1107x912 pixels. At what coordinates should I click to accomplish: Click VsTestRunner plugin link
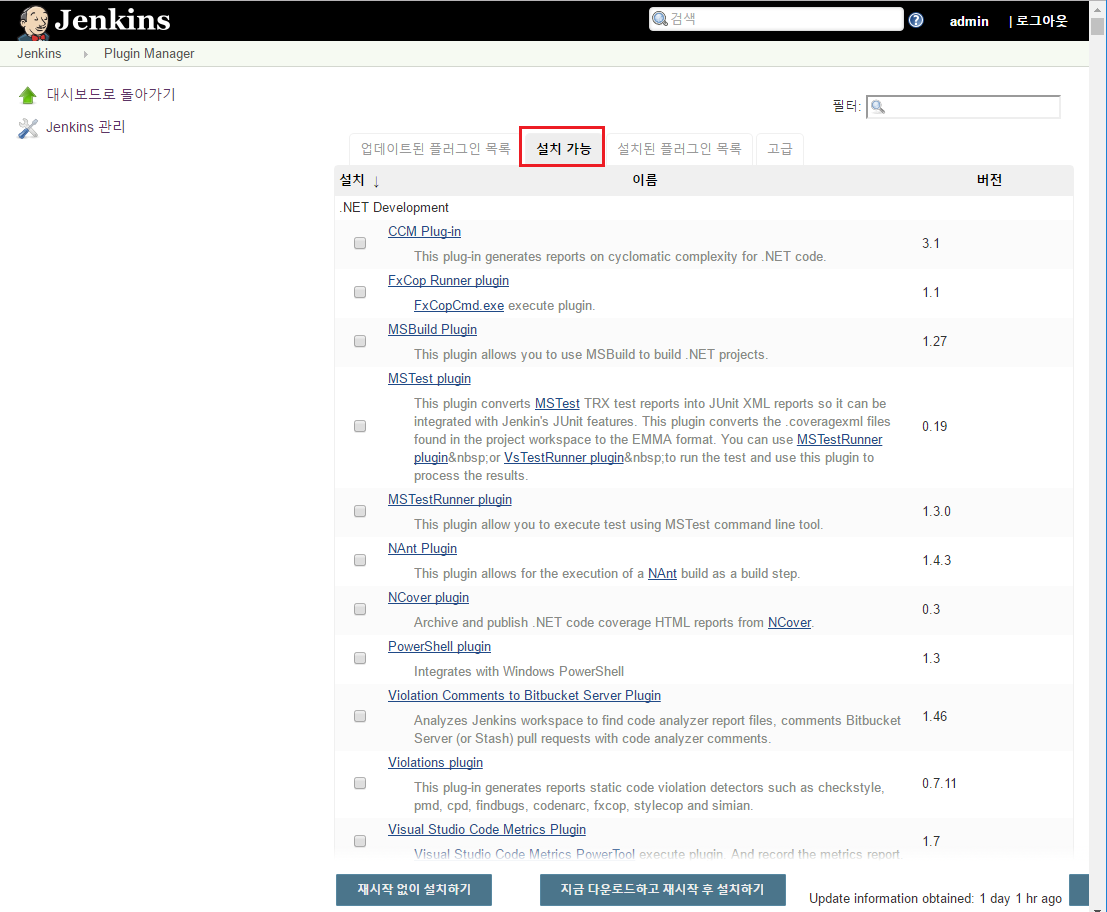pyautogui.click(x=564, y=457)
